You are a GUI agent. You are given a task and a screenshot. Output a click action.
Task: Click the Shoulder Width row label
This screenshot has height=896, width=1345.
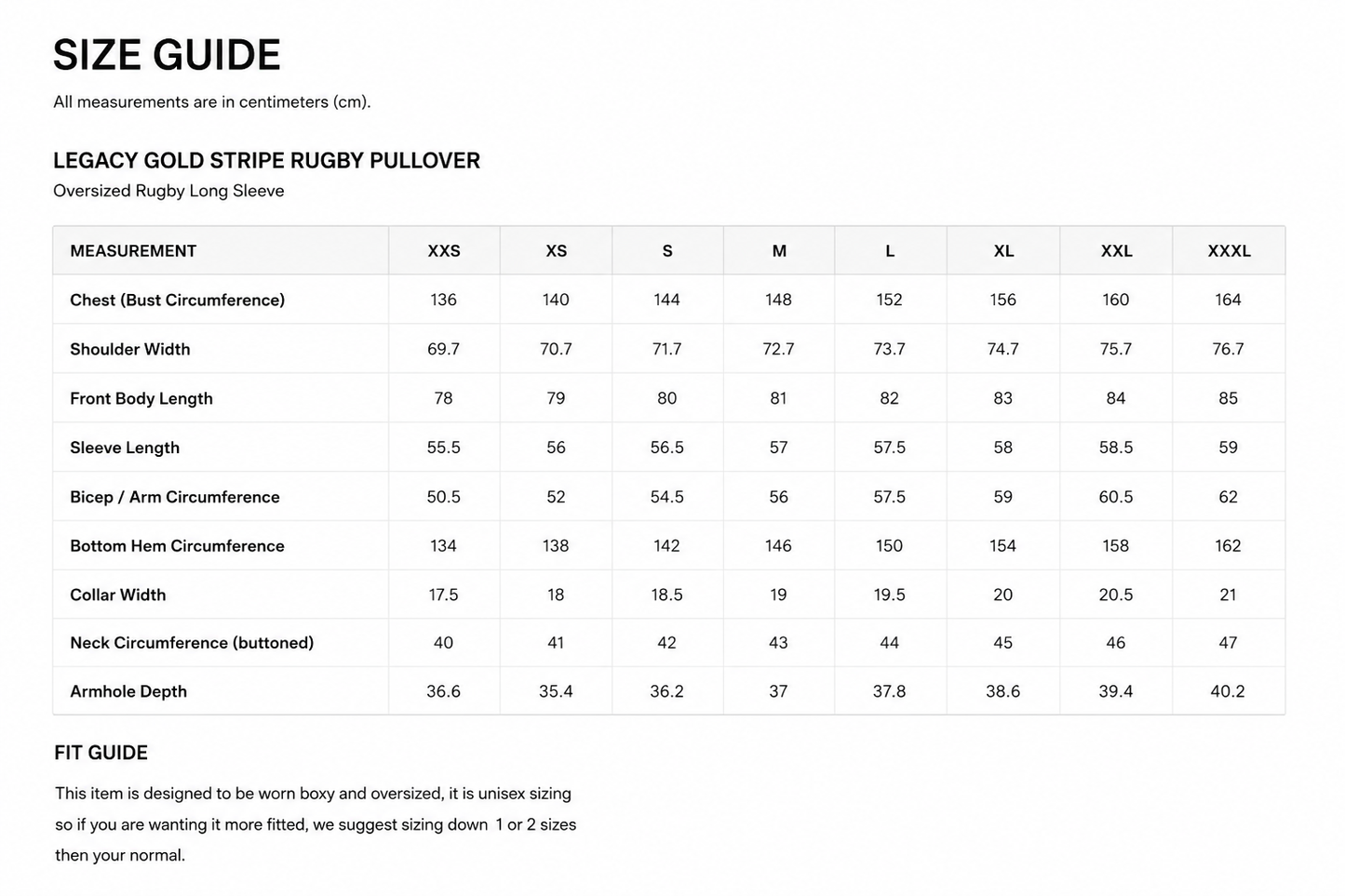pyautogui.click(x=130, y=349)
